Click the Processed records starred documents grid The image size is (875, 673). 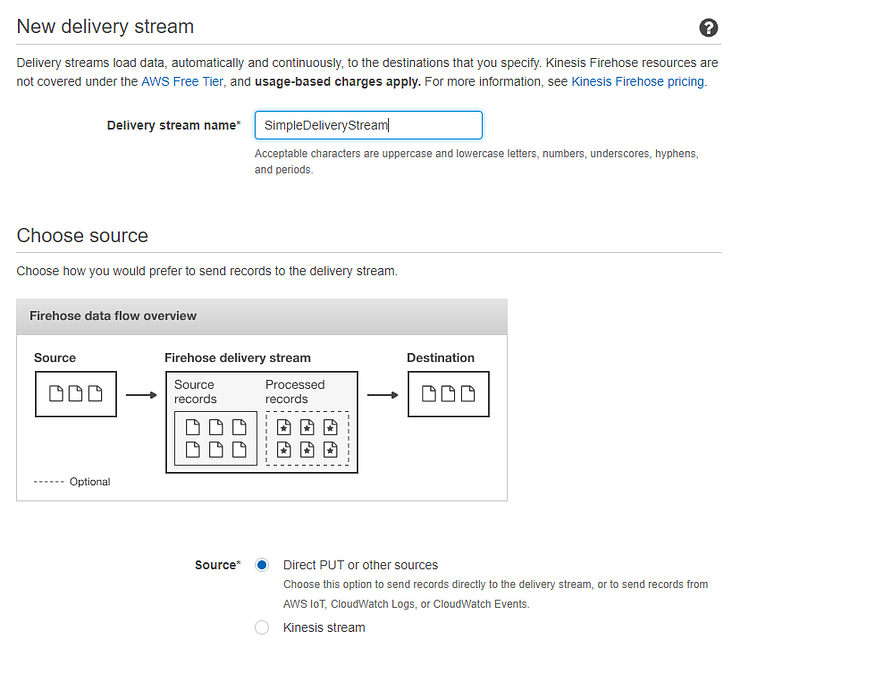point(307,439)
